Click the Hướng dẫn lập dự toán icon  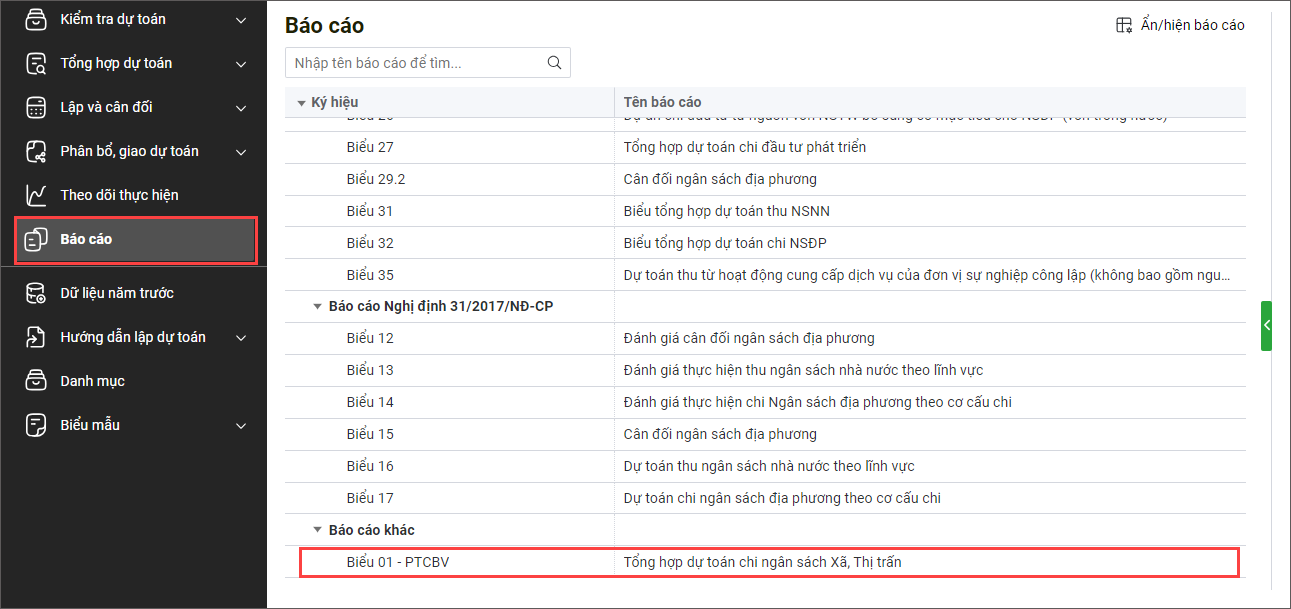[x=36, y=337]
